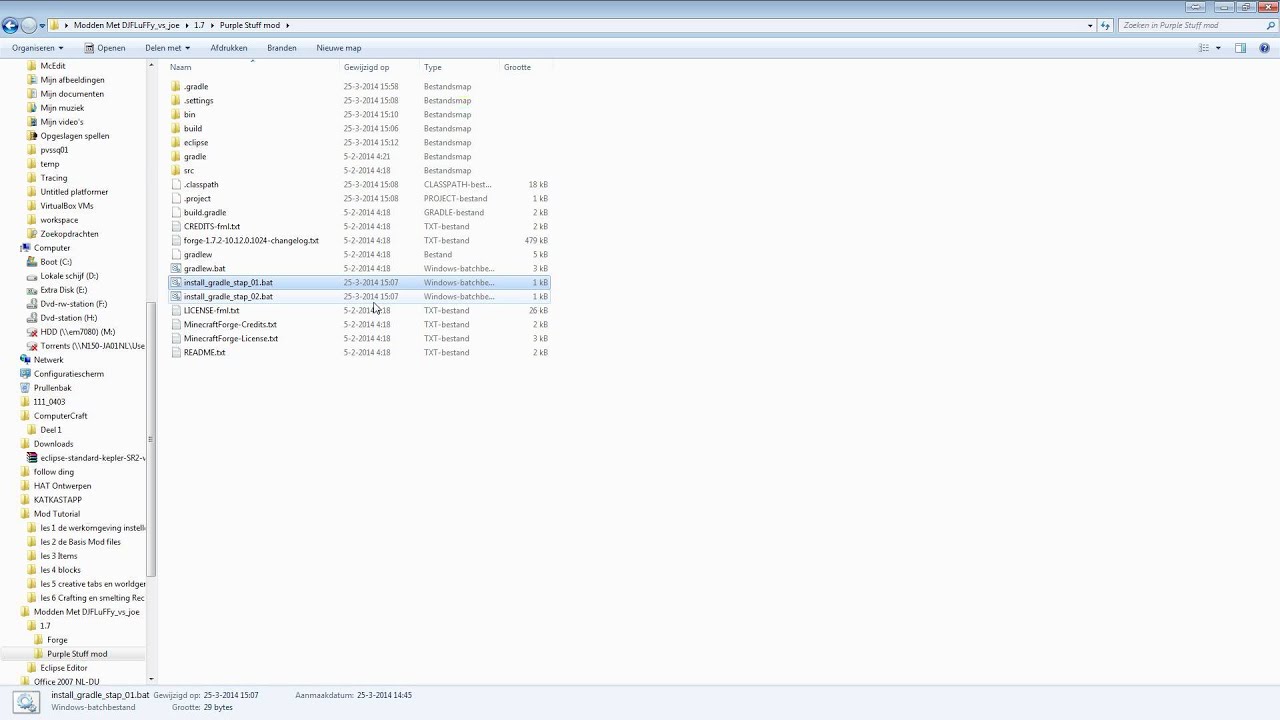
Task: Click the Prullenbak recycle bin icon
Action: click(26, 388)
